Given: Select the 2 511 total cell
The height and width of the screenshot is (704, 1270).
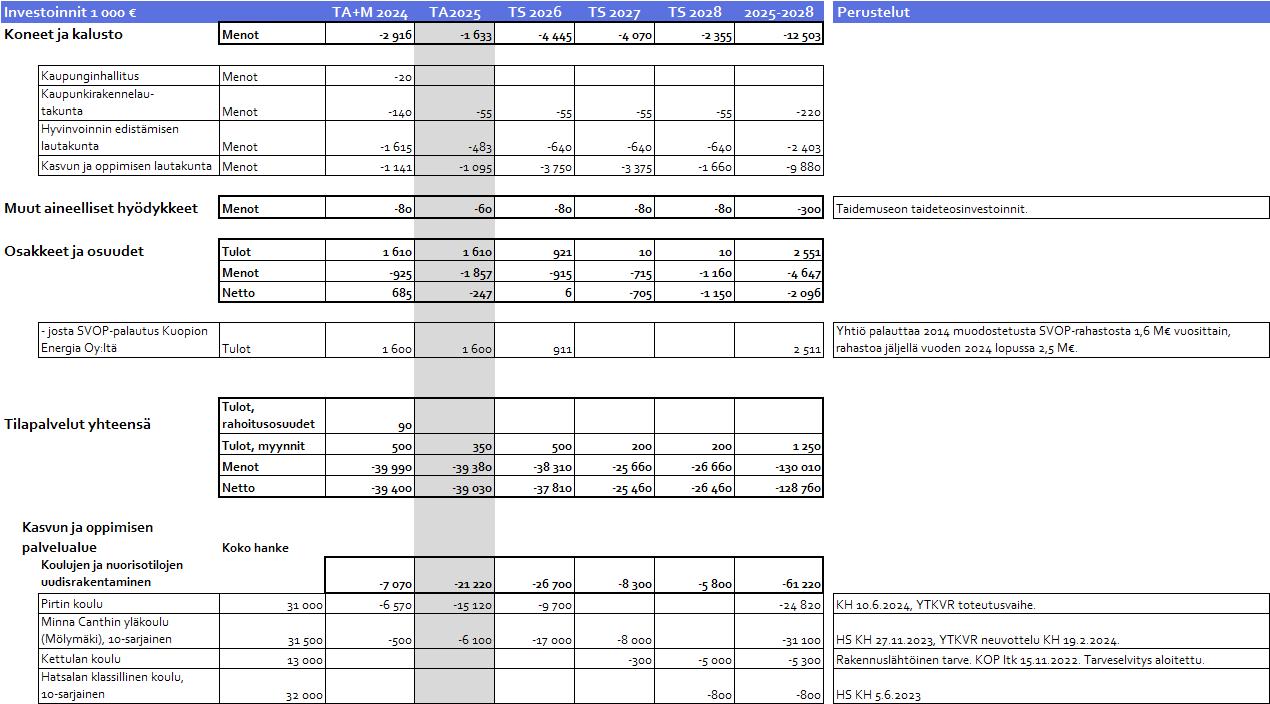Looking at the screenshot, I should 779,340.
